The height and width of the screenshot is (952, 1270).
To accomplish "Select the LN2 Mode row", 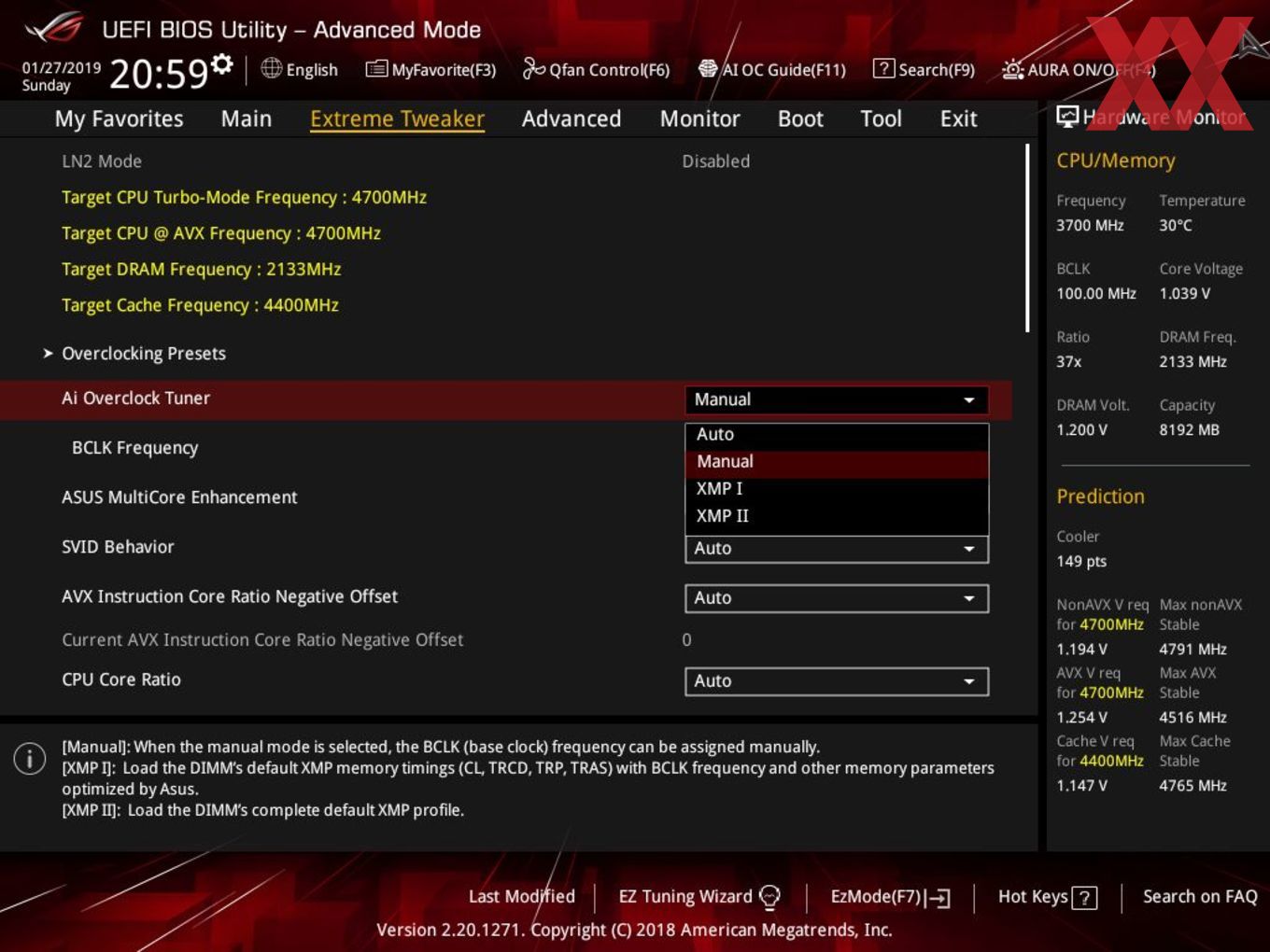I will tap(504, 161).
